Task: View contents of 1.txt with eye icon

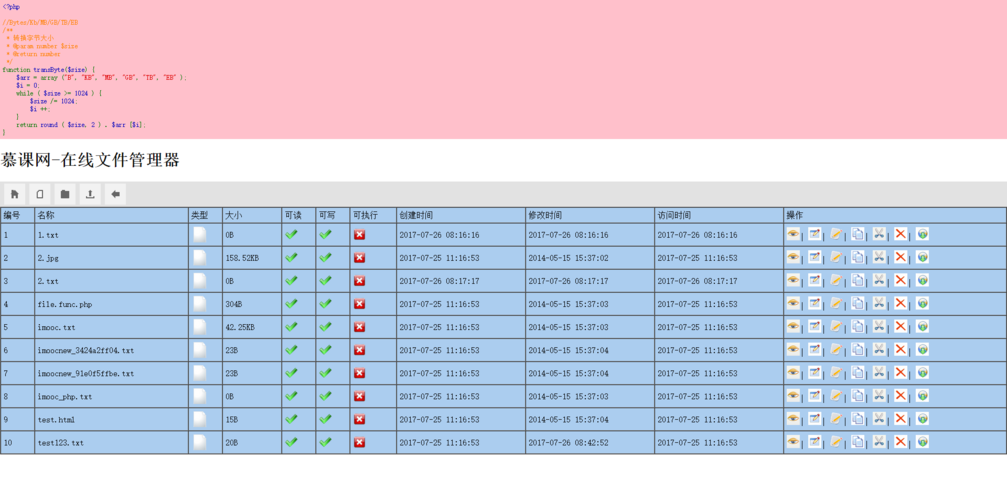Action: coord(793,234)
